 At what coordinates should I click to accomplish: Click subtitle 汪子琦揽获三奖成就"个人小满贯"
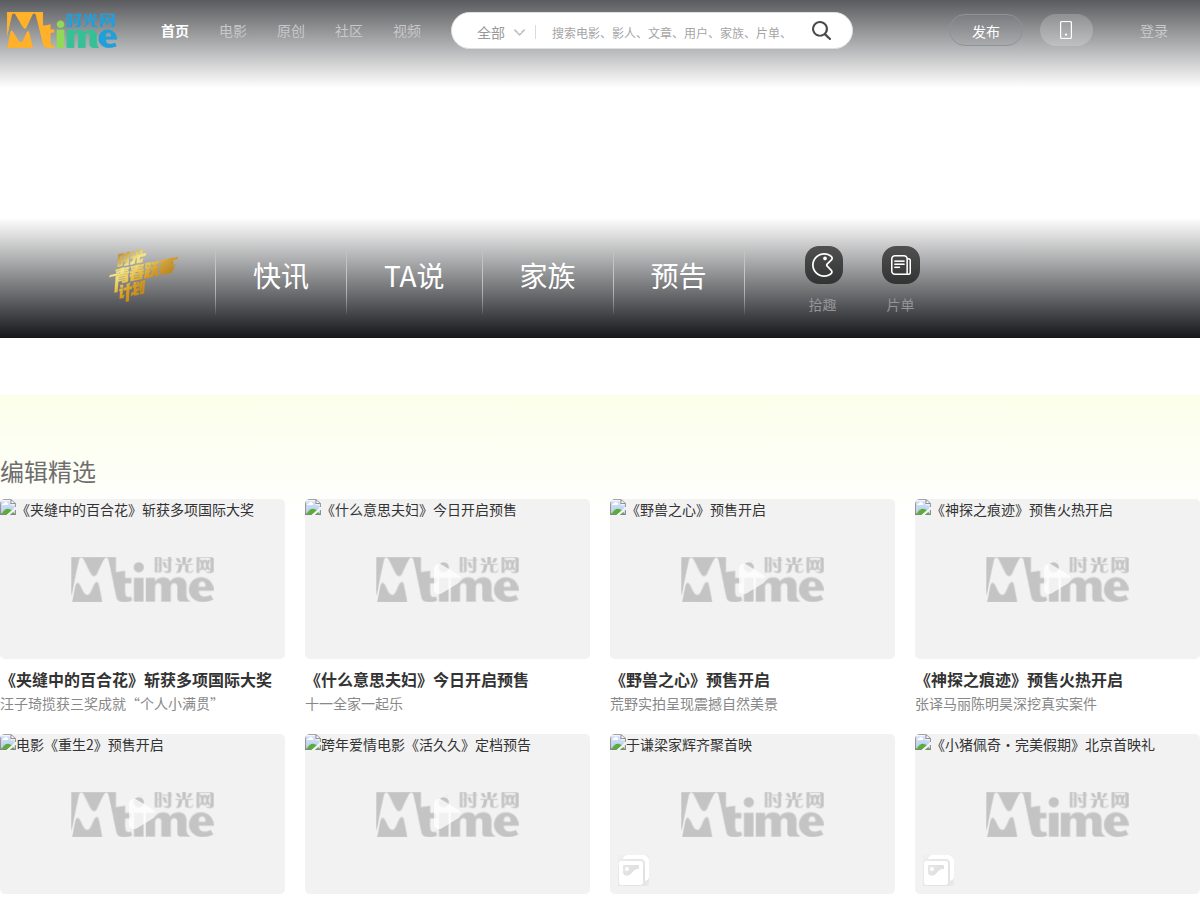coord(109,704)
